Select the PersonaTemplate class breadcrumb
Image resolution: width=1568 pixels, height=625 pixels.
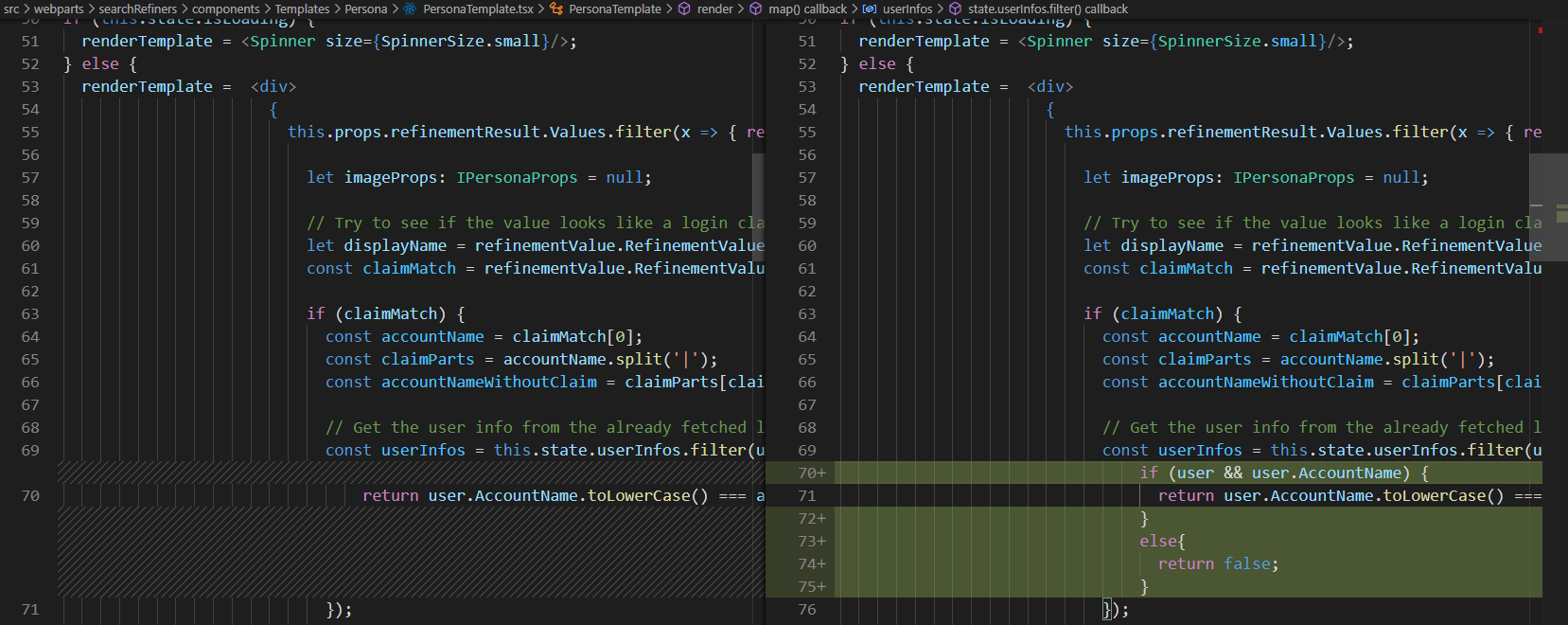(615, 9)
